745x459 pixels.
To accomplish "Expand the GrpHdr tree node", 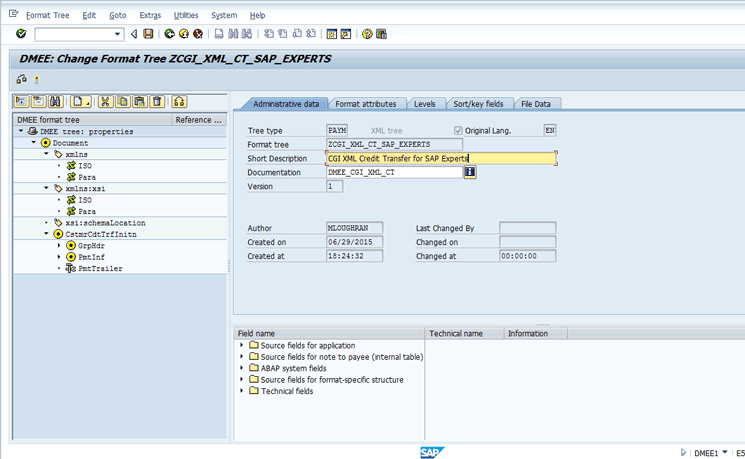I will coord(59,245).
